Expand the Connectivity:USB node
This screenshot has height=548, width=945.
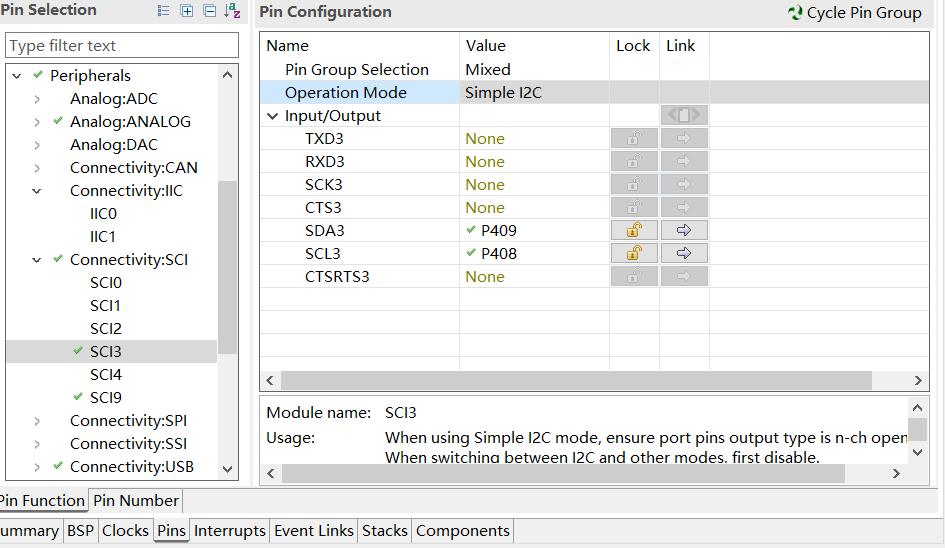point(37,467)
